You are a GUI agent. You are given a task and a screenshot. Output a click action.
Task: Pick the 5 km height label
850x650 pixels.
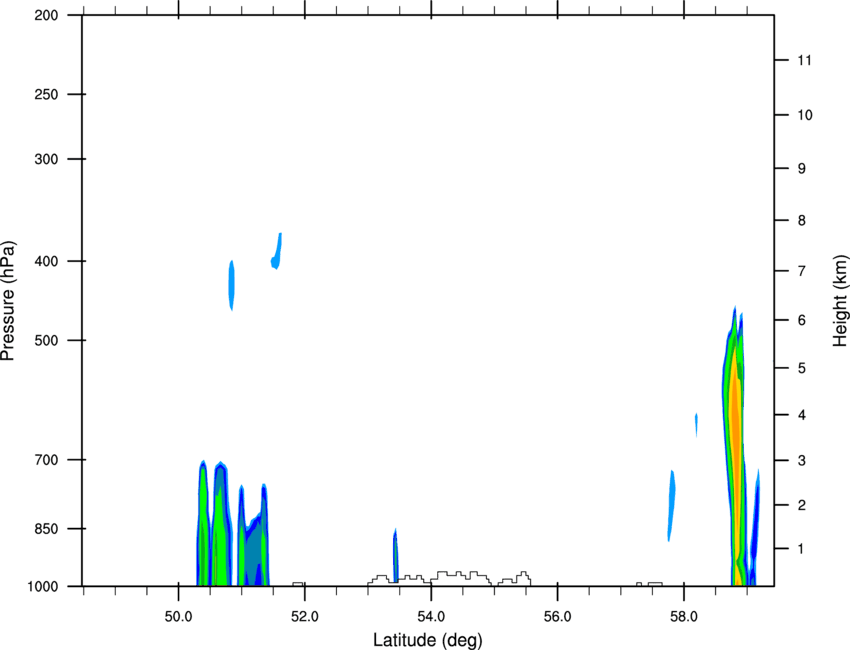[802, 368]
